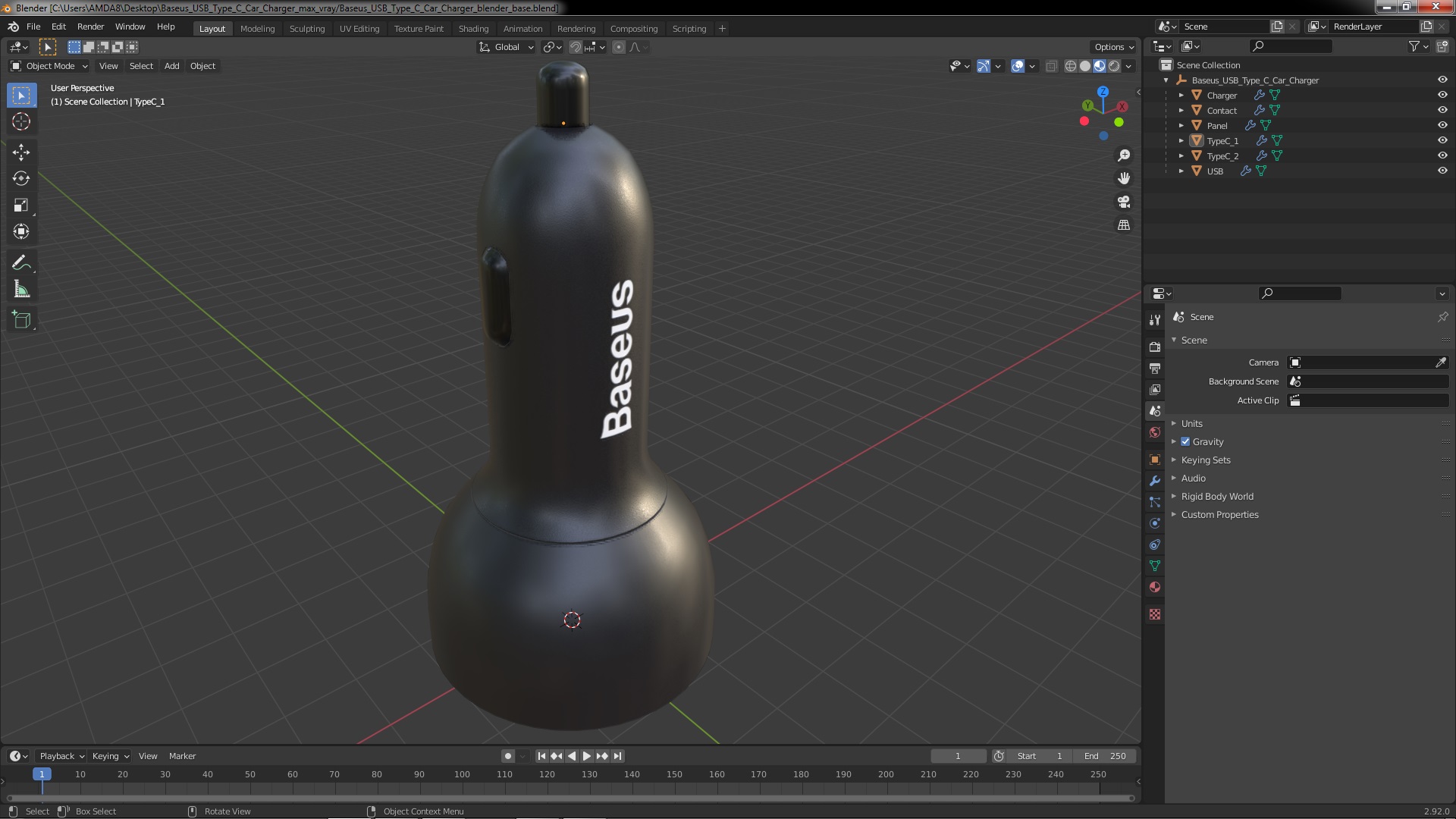The image size is (1456, 819).
Task: Select the Move tool
Action: tap(21, 152)
